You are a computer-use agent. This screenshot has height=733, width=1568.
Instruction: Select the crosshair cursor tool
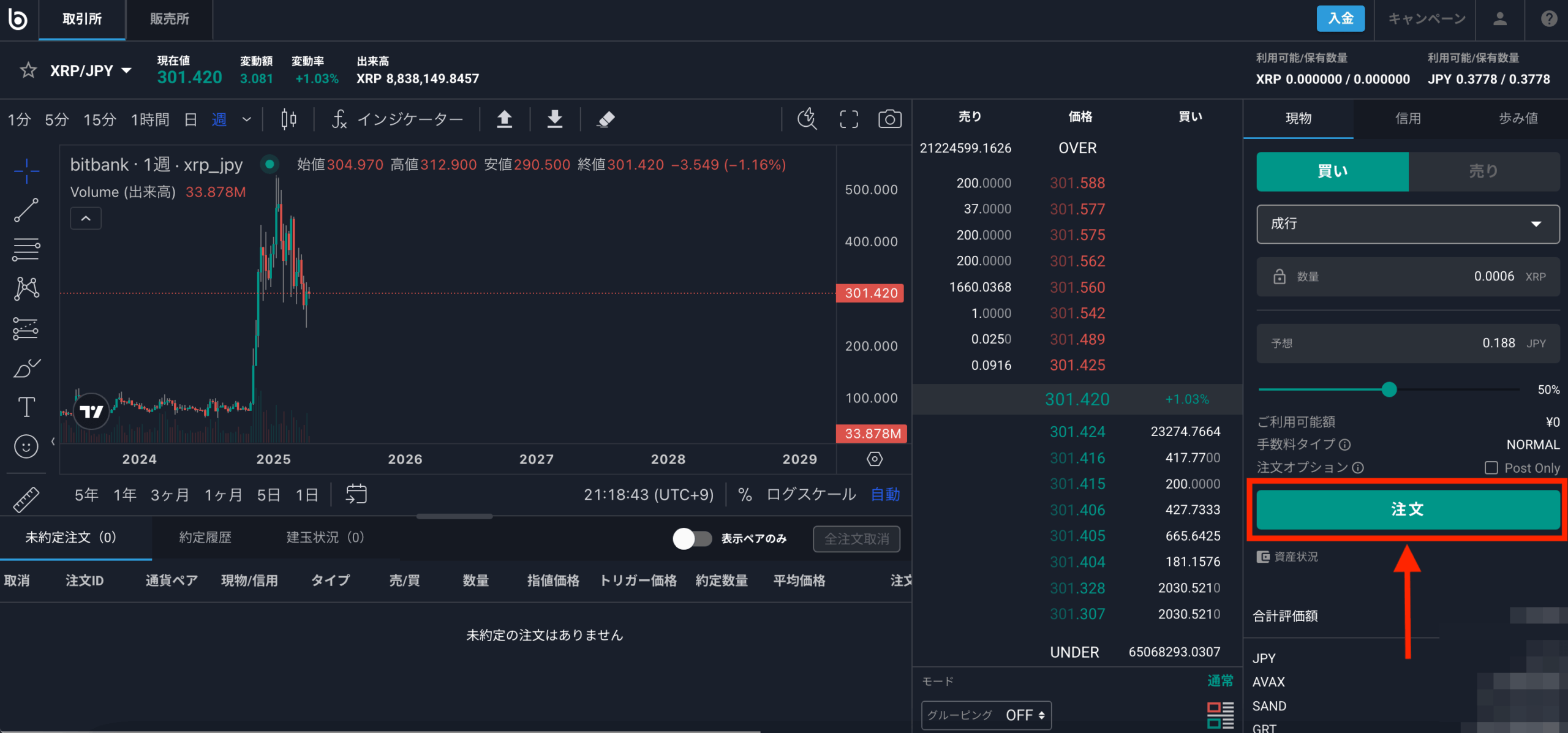26,171
